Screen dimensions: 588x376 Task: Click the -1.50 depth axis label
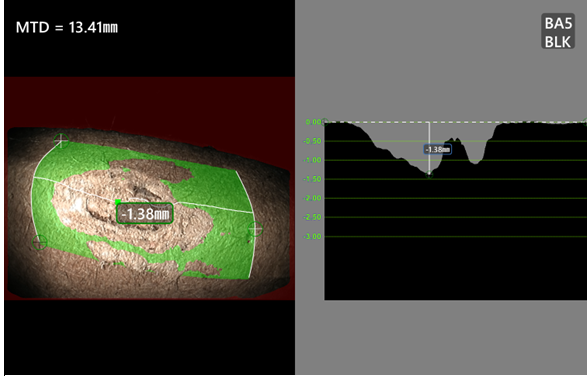click(x=312, y=179)
